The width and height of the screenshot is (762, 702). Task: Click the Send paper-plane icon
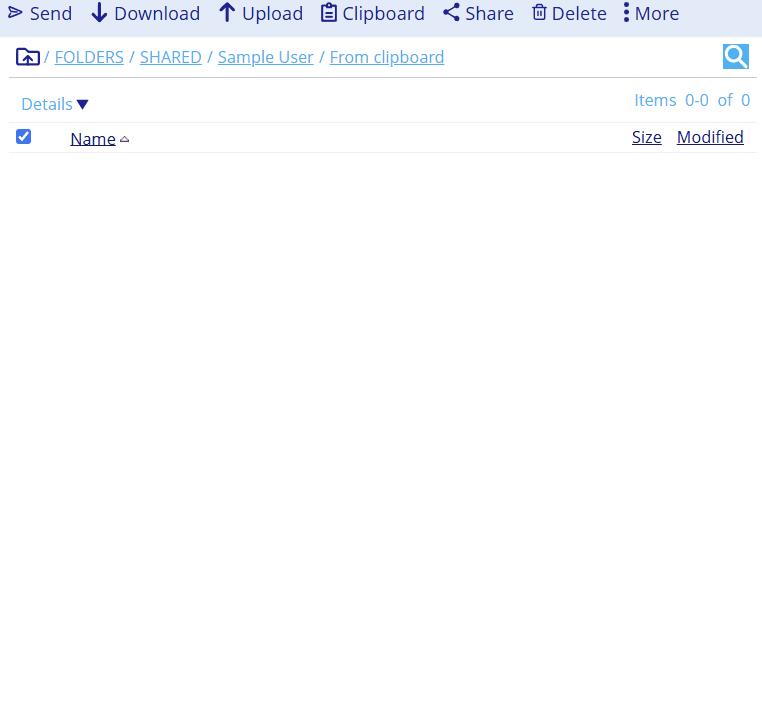pos(15,13)
